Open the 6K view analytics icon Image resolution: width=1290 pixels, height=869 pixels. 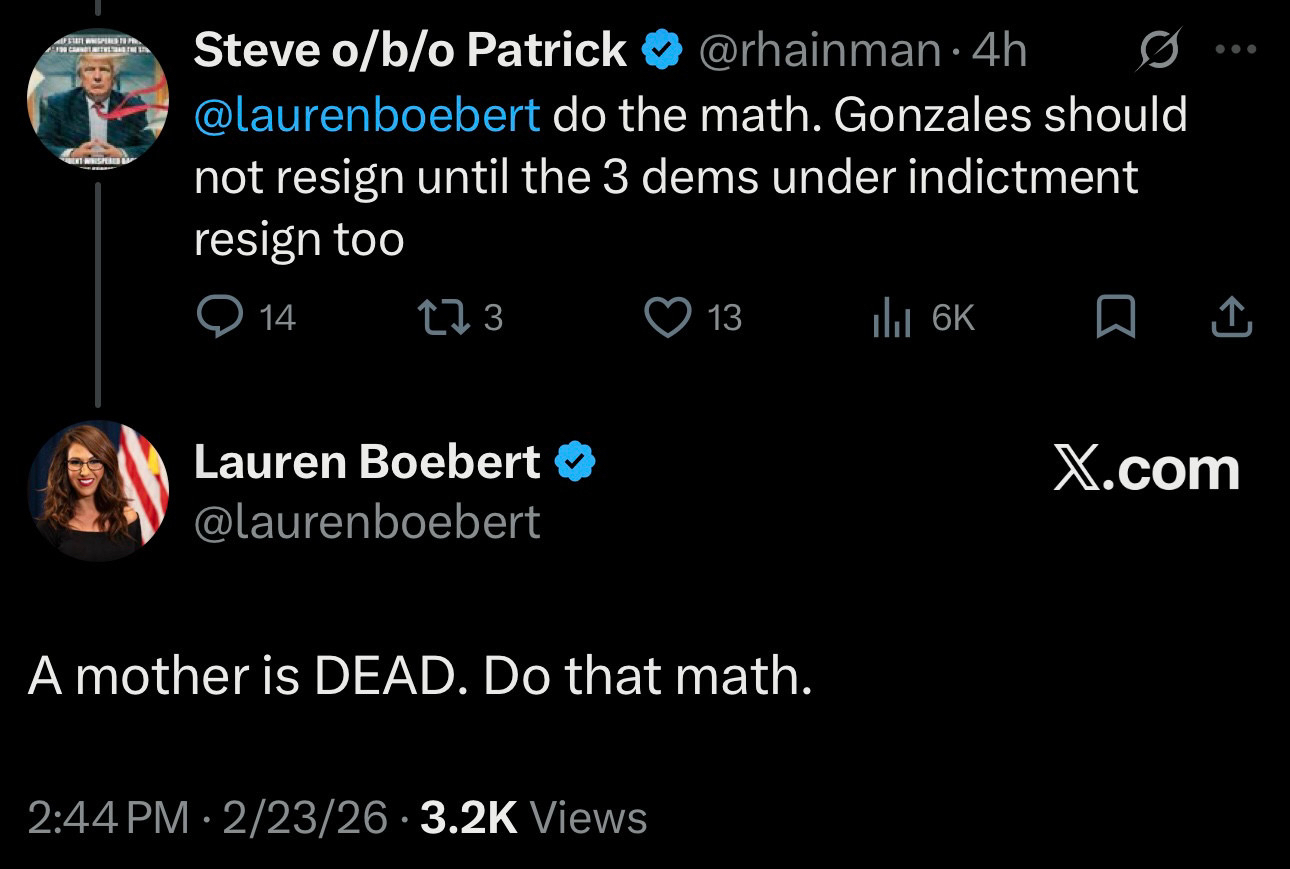890,317
